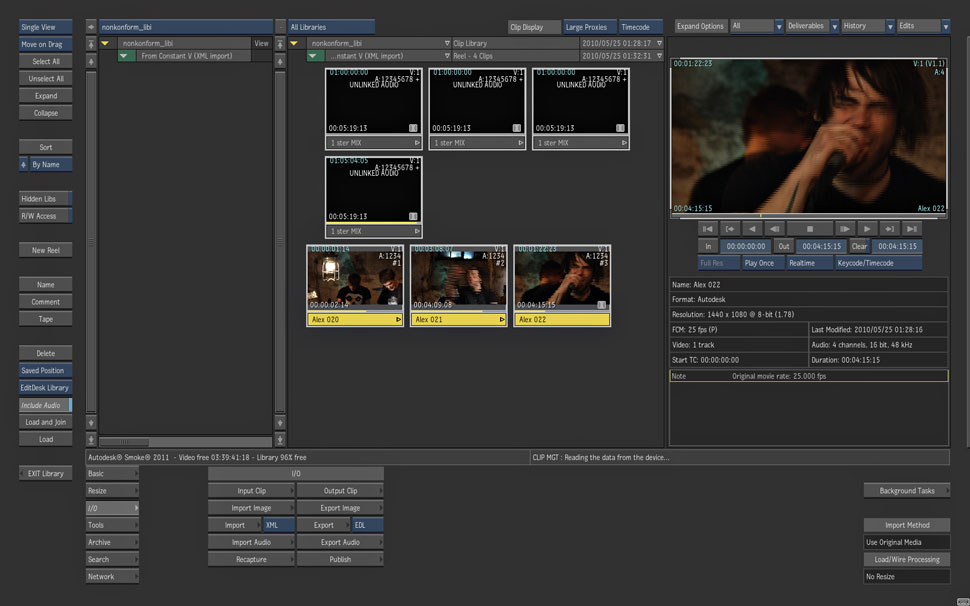Go to the In point
970x606 pixels.
click(x=730, y=229)
